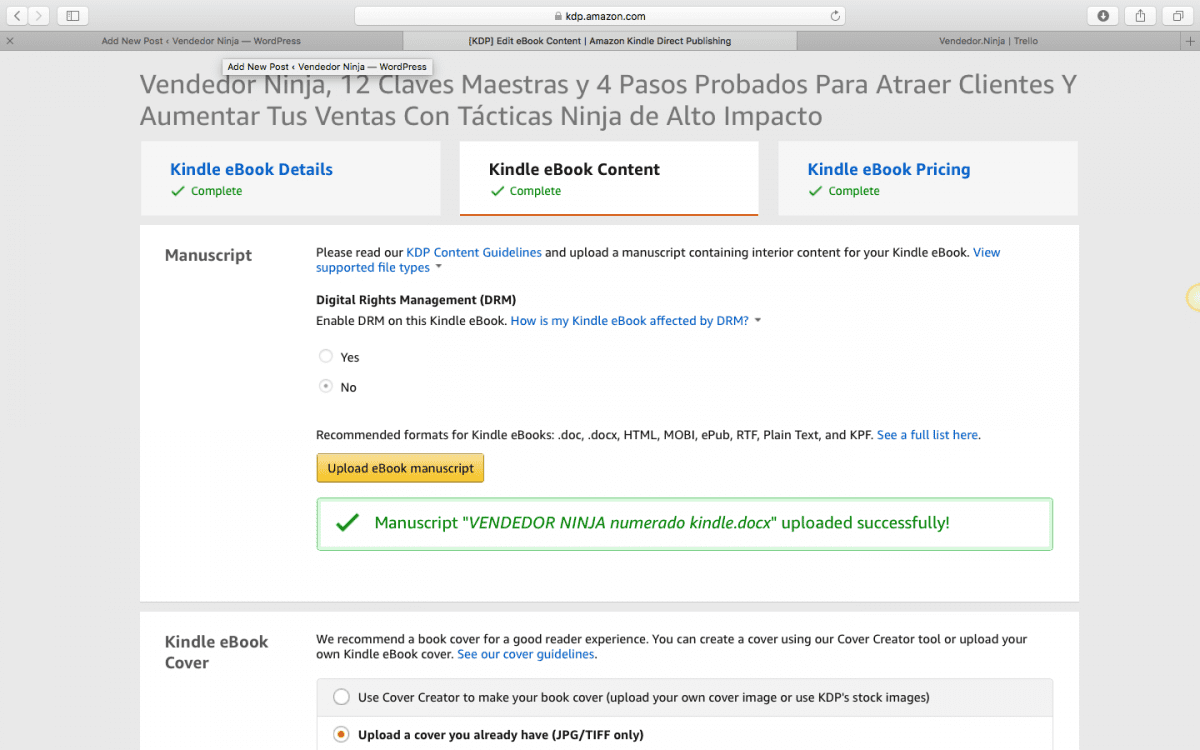This screenshot has width=1200, height=750.
Task: Select No for the DRM option
Action: coord(326,386)
